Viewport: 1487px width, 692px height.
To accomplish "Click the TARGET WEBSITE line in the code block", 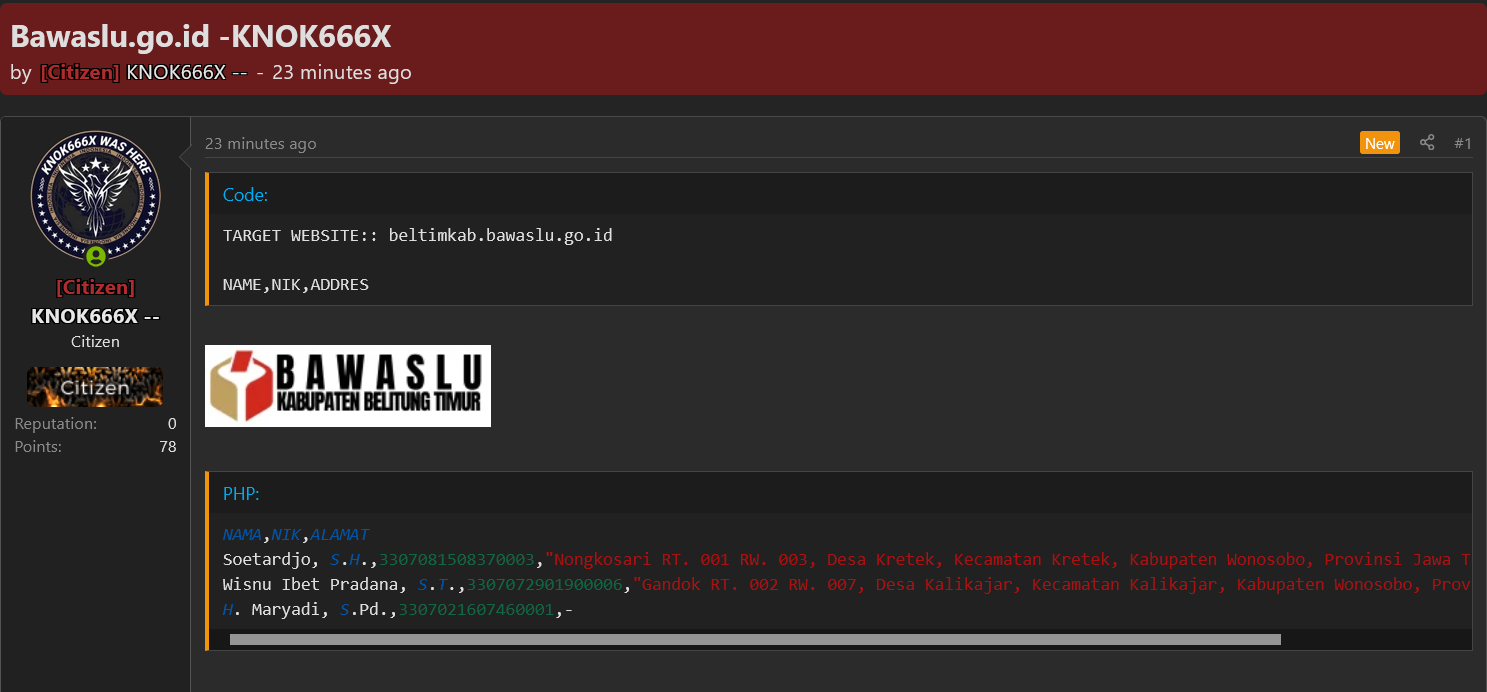I will click(418, 236).
